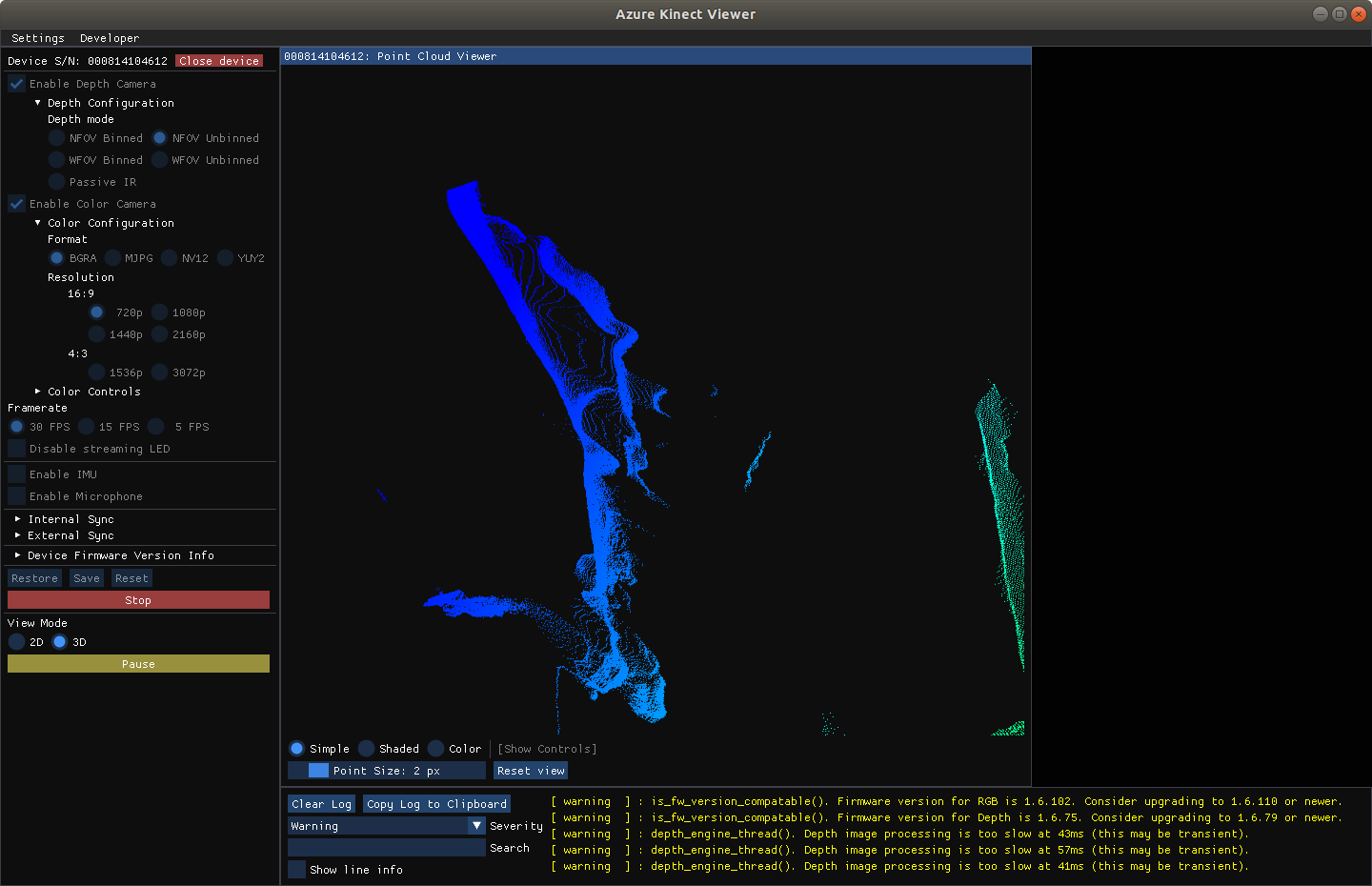The image size is (1372, 886).
Task: Pause the point cloud viewer
Action: (137, 663)
